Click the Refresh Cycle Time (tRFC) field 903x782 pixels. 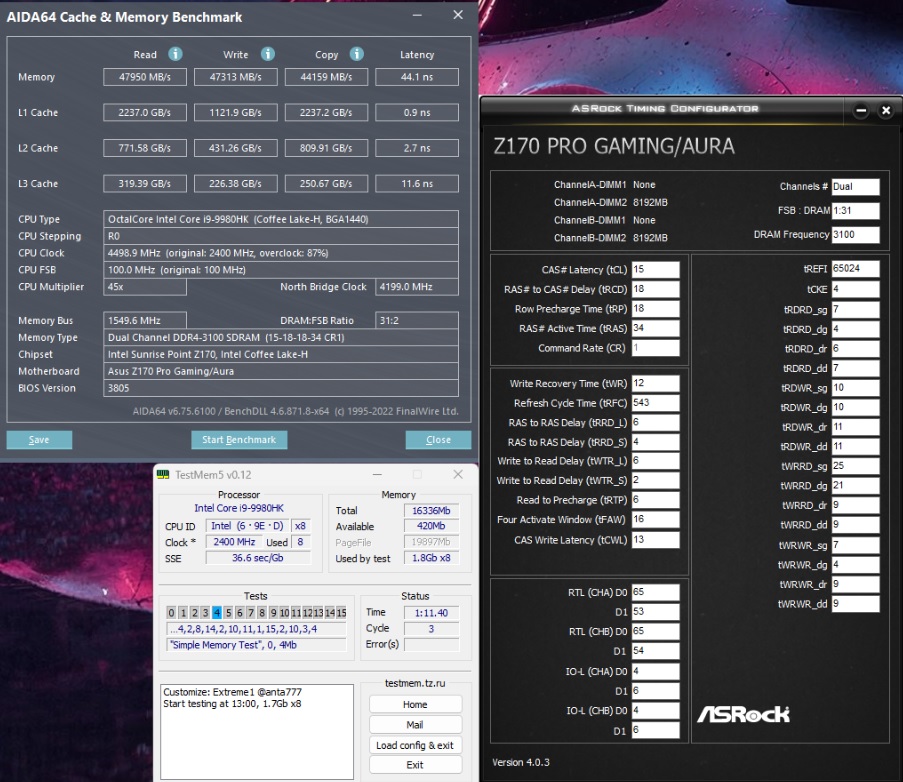655,403
